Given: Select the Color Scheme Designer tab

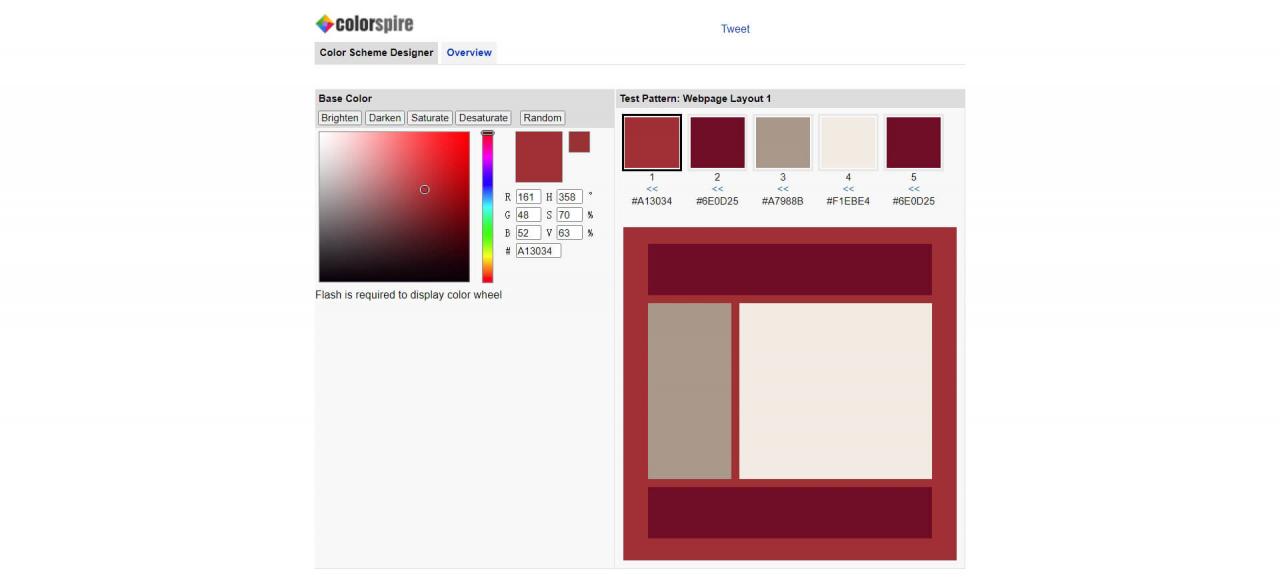Looking at the screenshot, I should 375,52.
